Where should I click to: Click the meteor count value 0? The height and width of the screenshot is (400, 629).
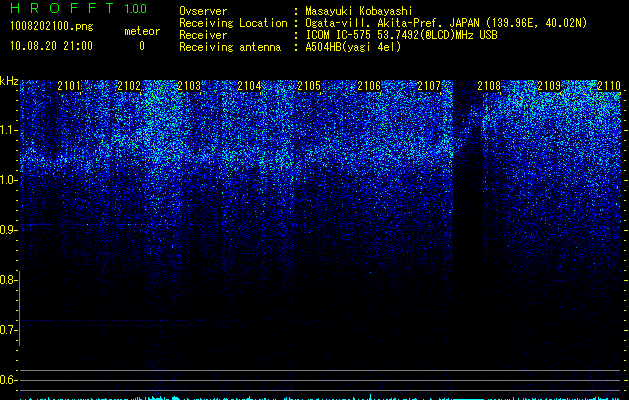[142, 46]
